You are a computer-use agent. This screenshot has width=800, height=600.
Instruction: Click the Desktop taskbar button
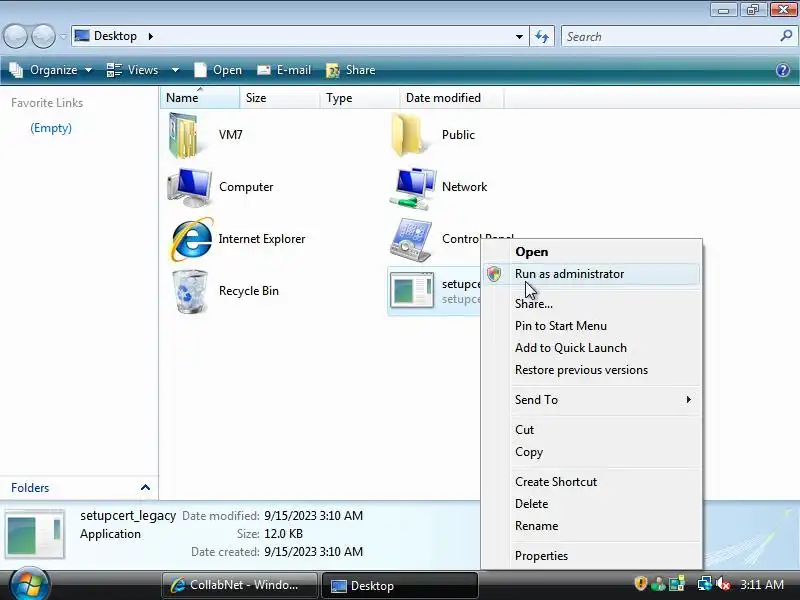click(x=400, y=585)
